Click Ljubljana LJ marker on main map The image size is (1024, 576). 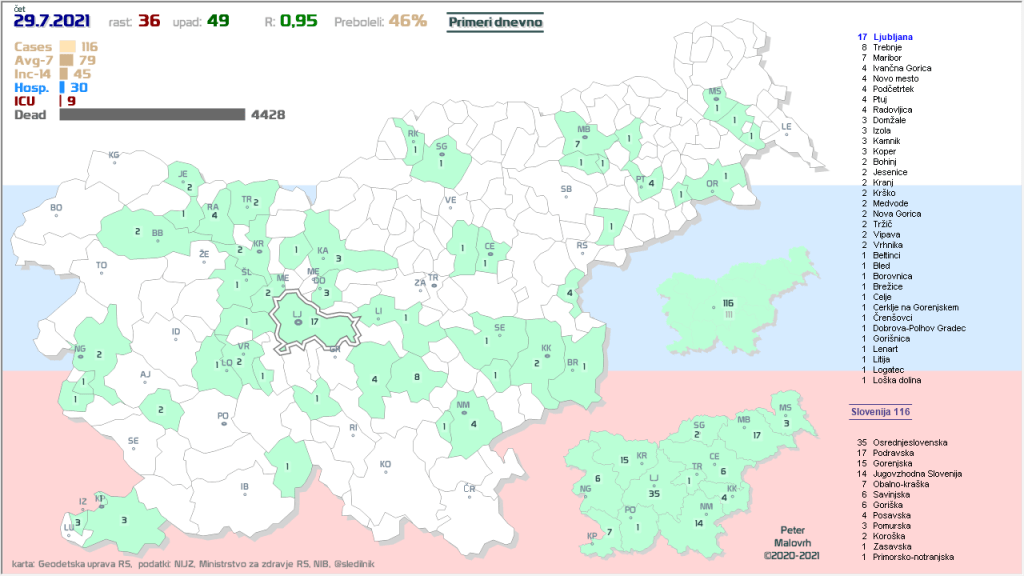[296, 321]
